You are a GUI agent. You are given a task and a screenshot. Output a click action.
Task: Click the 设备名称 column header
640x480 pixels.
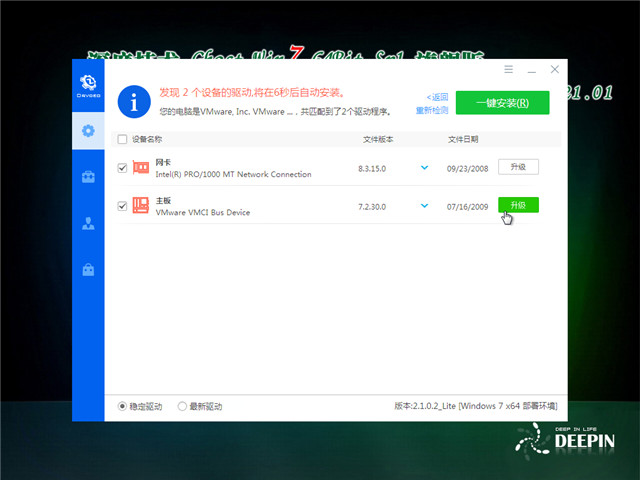tap(147, 139)
